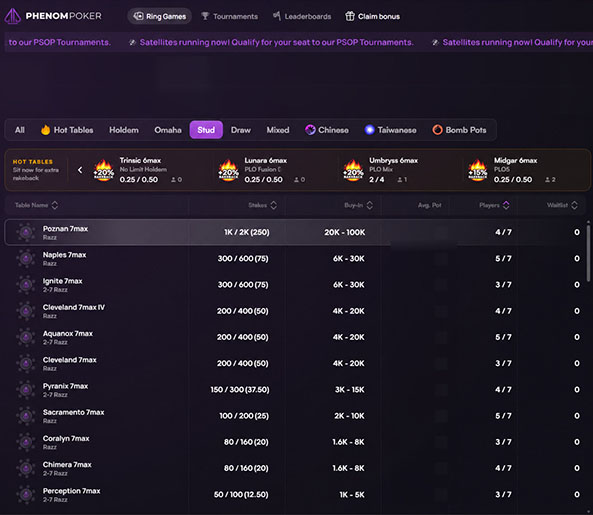Image resolution: width=593 pixels, height=515 pixels.
Task: Open Ring Games section
Action: pyautogui.click(x=160, y=16)
